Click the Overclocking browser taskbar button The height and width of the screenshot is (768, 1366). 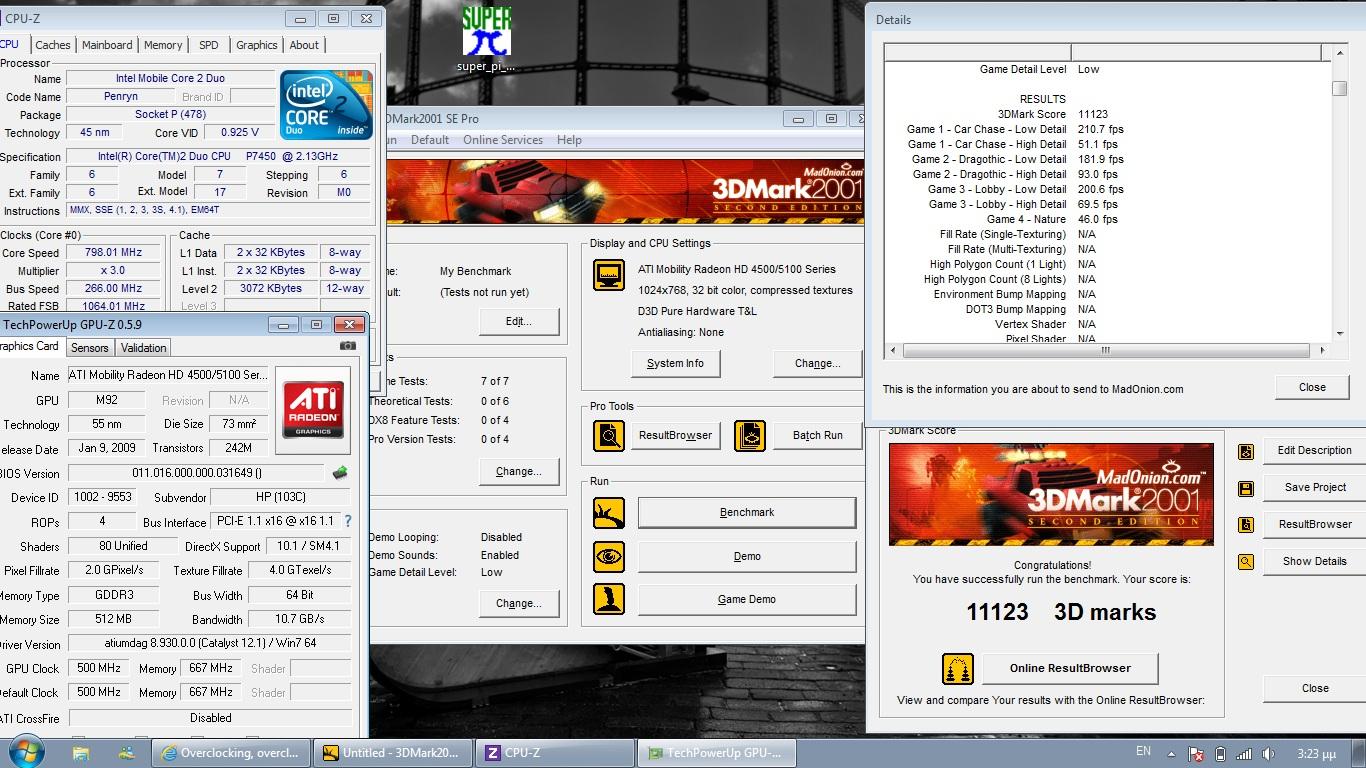231,753
